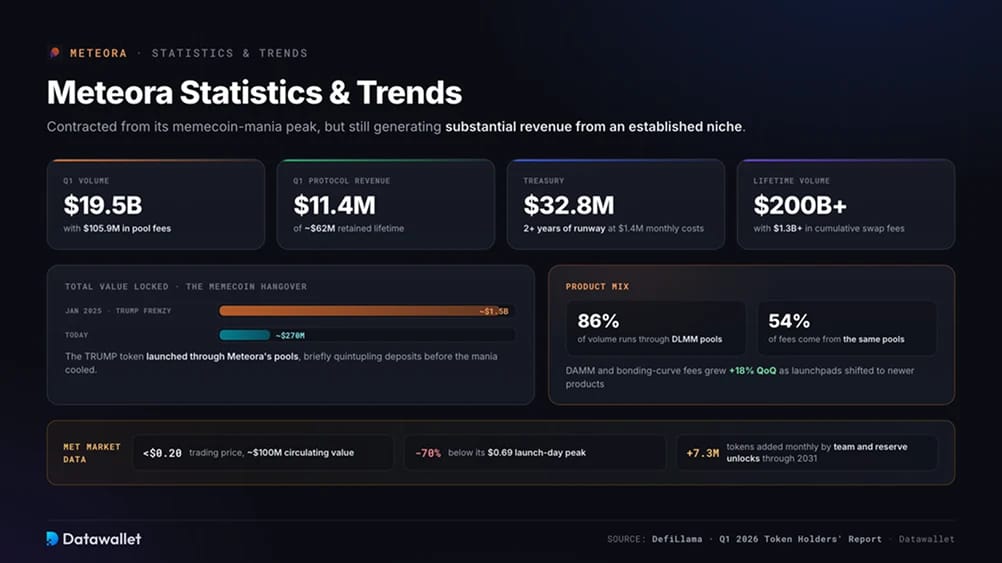
Task: Click the orange Jan 2025 TVL bar
Action: (x=366, y=311)
